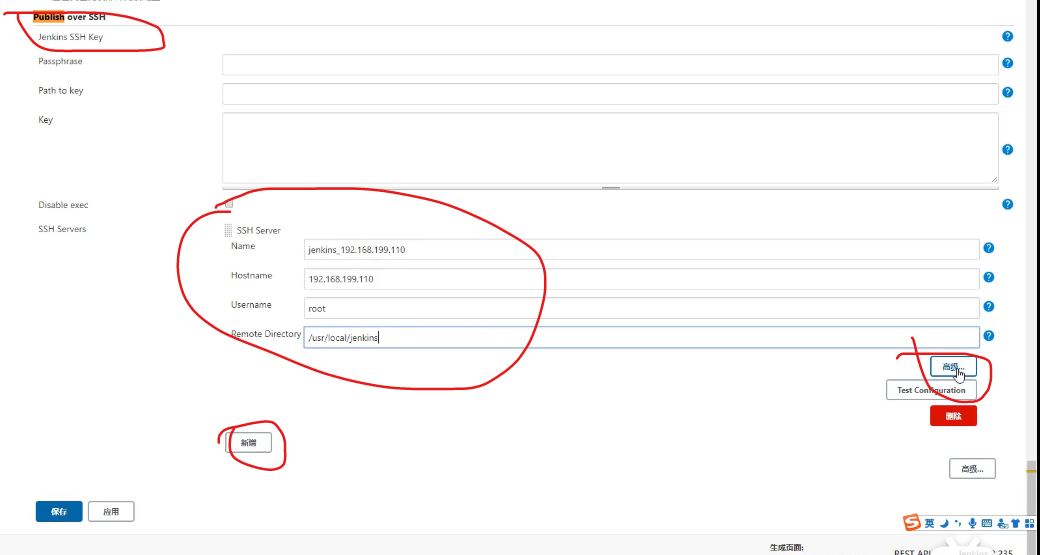
Task: Click Test Configuration button
Action: click(931, 390)
